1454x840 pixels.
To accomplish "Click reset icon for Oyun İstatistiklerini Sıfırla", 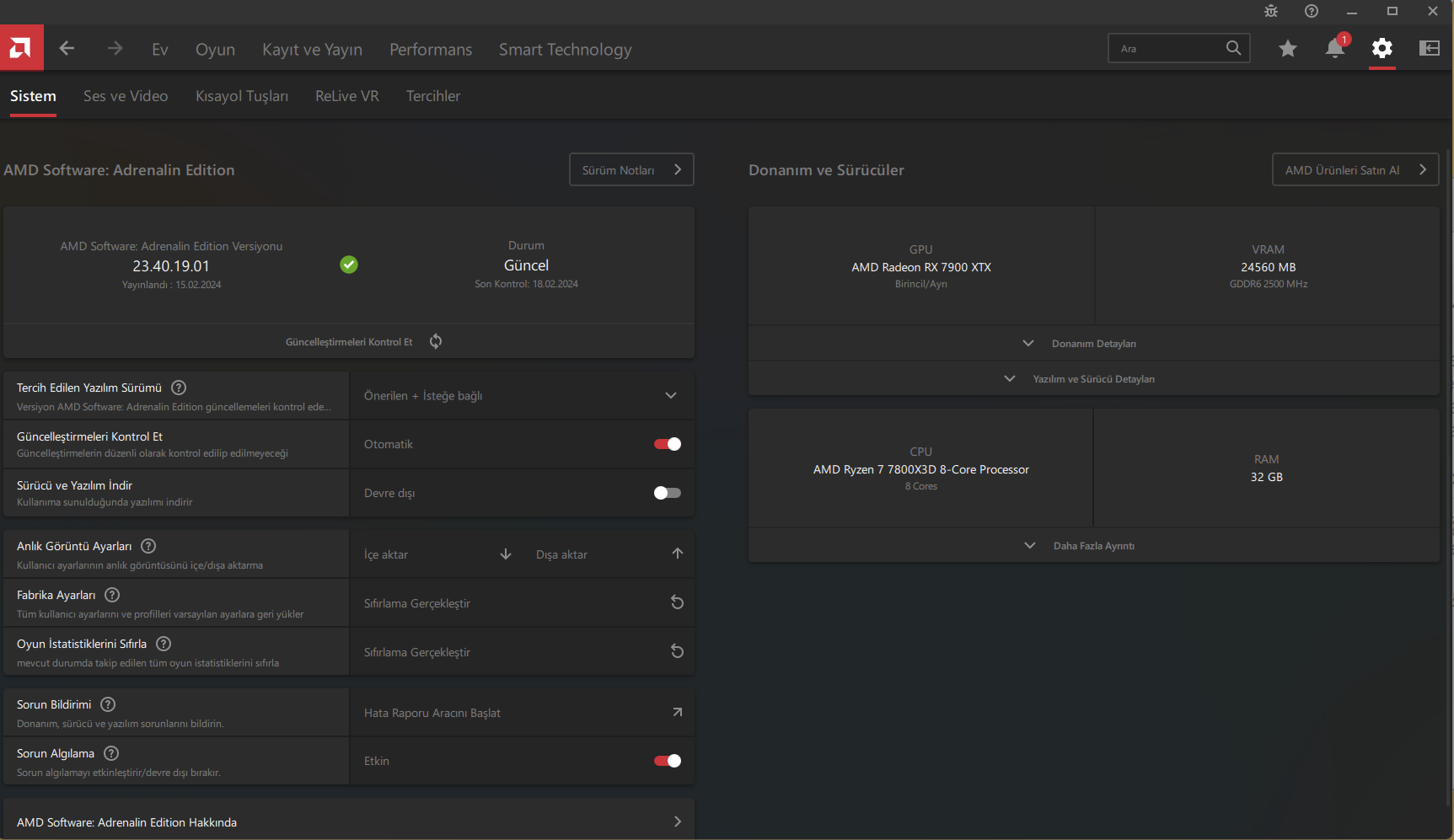I will [x=677, y=651].
